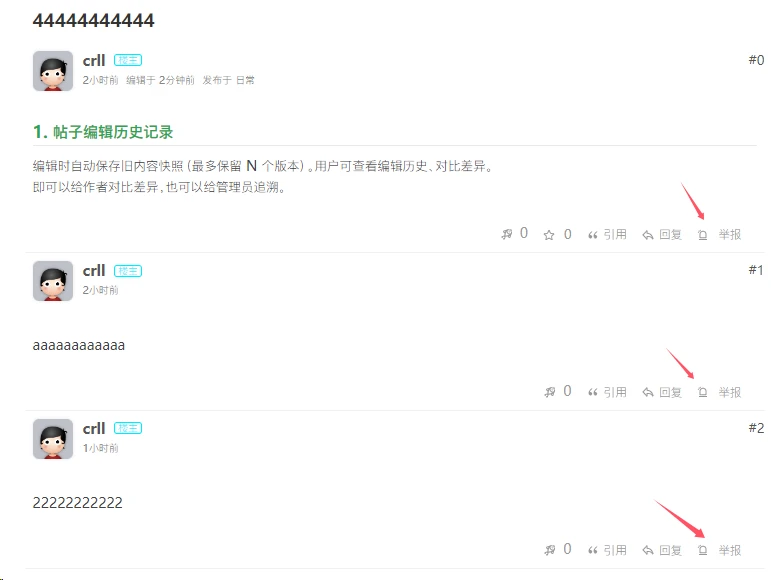The image size is (771, 580).
Task: Click the 楼主 badge on post #0
Action: (x=128, y=60)
